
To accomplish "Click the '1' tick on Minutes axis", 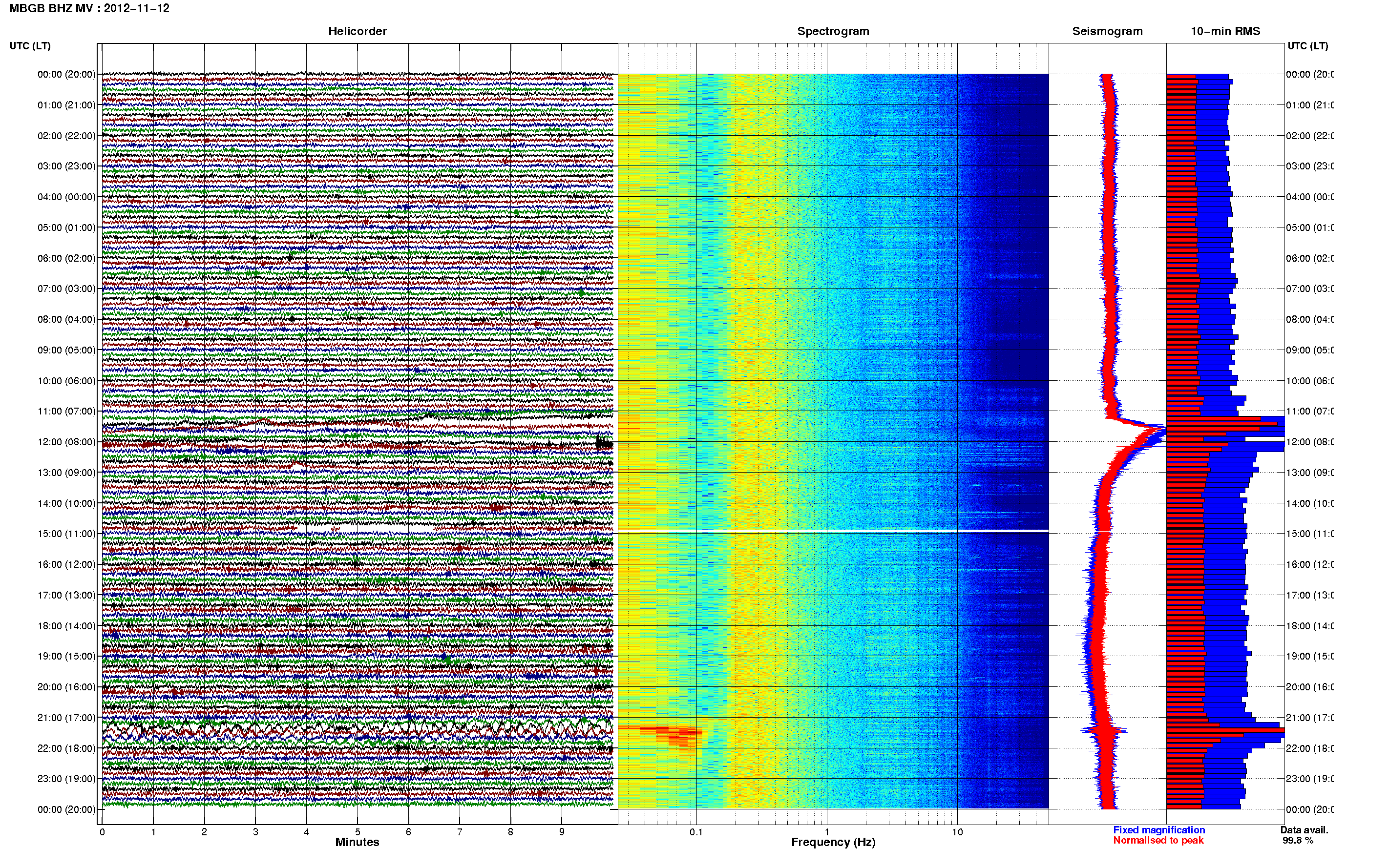I will 153,832.
